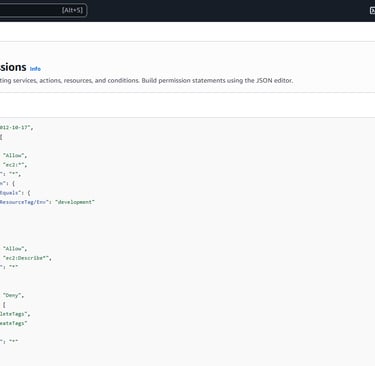Click the DeleteTags action line

click(15, 314)
